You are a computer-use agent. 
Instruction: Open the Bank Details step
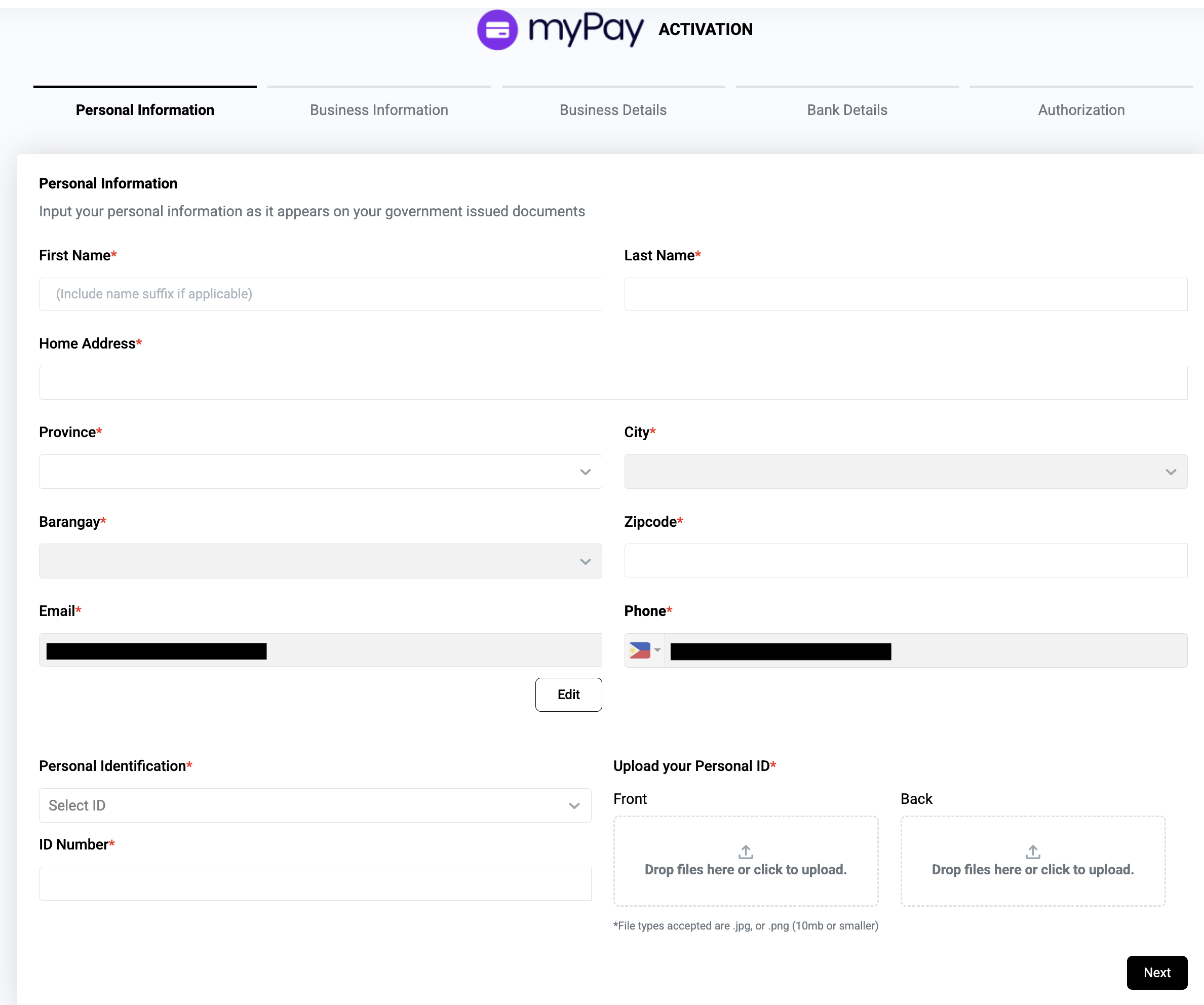coord(847,109)
